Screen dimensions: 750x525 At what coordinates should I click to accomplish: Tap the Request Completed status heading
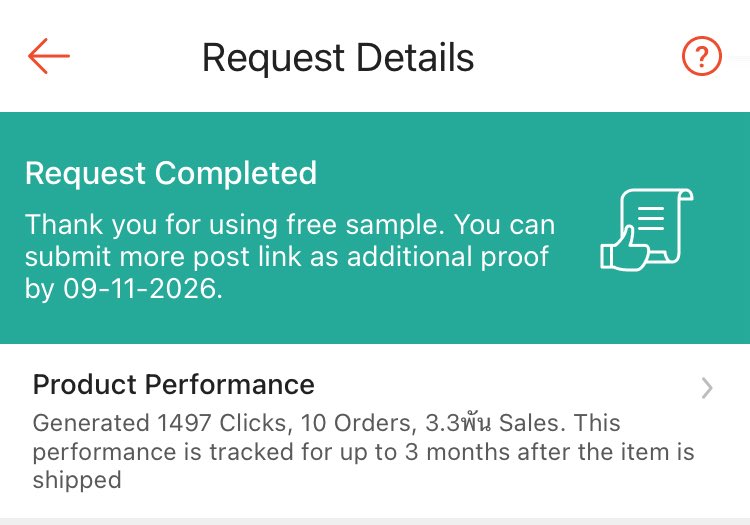click(x=171, y=173)
